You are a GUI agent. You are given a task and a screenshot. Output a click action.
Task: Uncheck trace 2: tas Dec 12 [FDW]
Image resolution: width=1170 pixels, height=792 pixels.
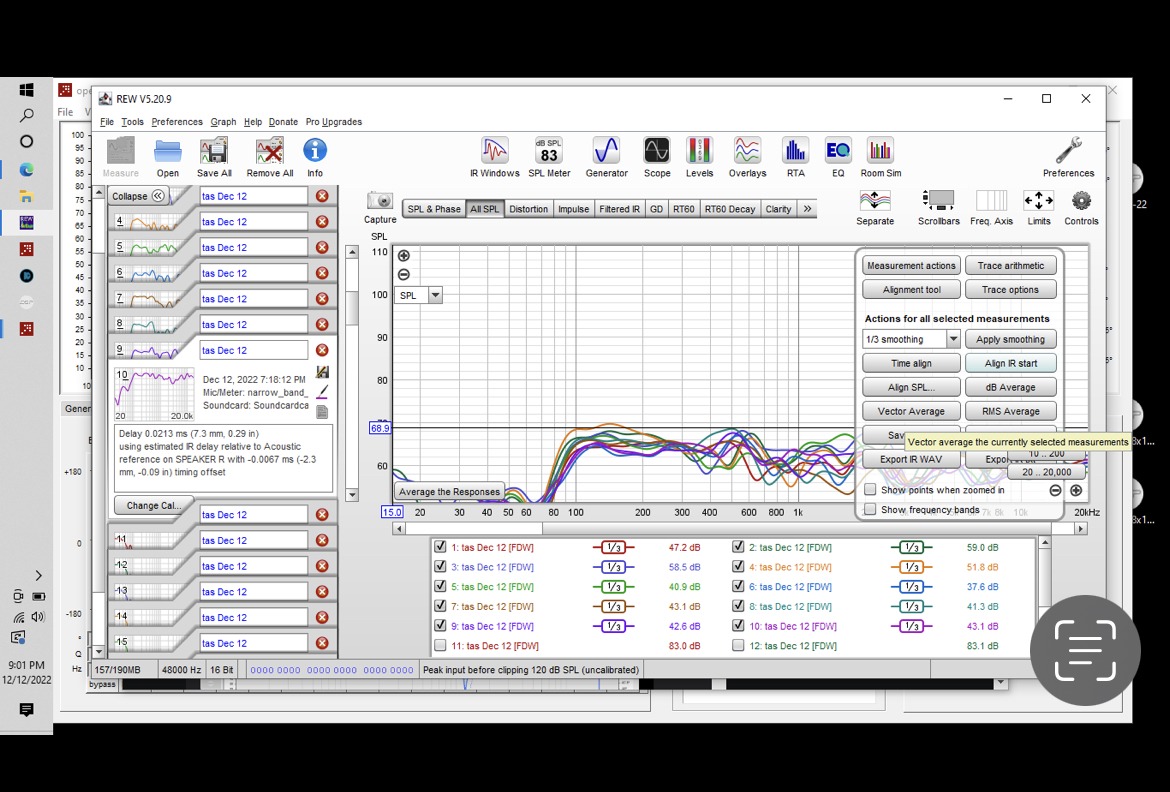tap(738, 547)
